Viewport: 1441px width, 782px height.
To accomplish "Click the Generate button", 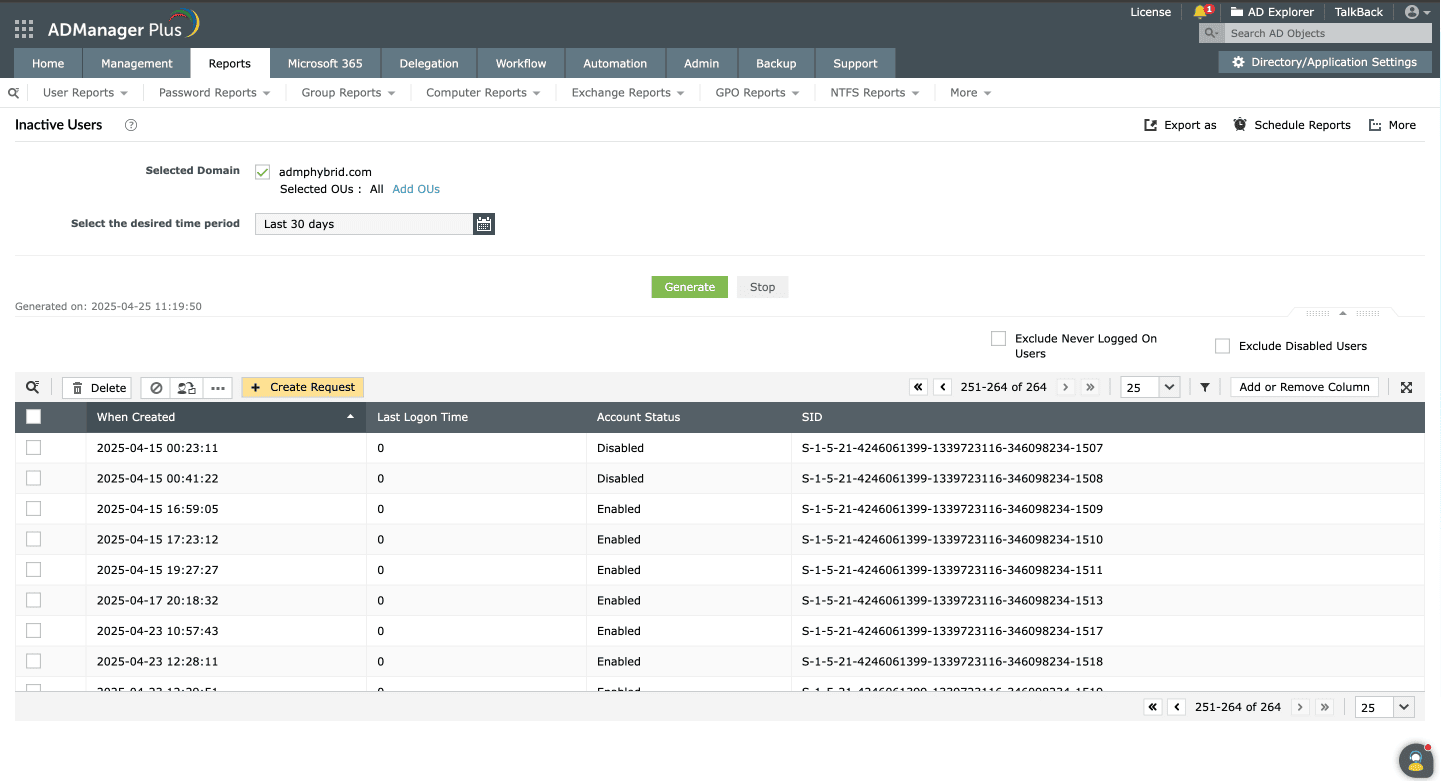I will (x=689, y=287).
